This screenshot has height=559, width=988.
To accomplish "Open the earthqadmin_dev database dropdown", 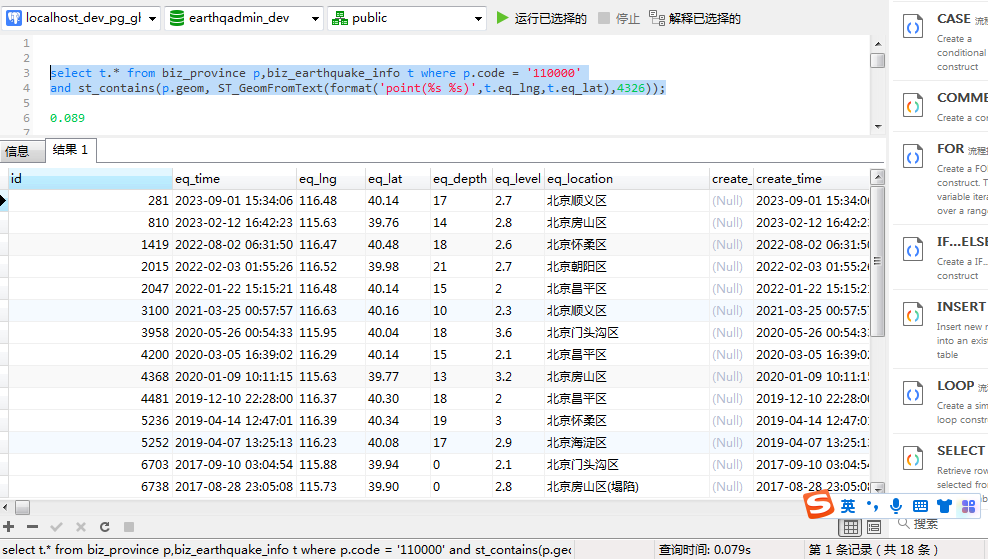I will [244, 18].
